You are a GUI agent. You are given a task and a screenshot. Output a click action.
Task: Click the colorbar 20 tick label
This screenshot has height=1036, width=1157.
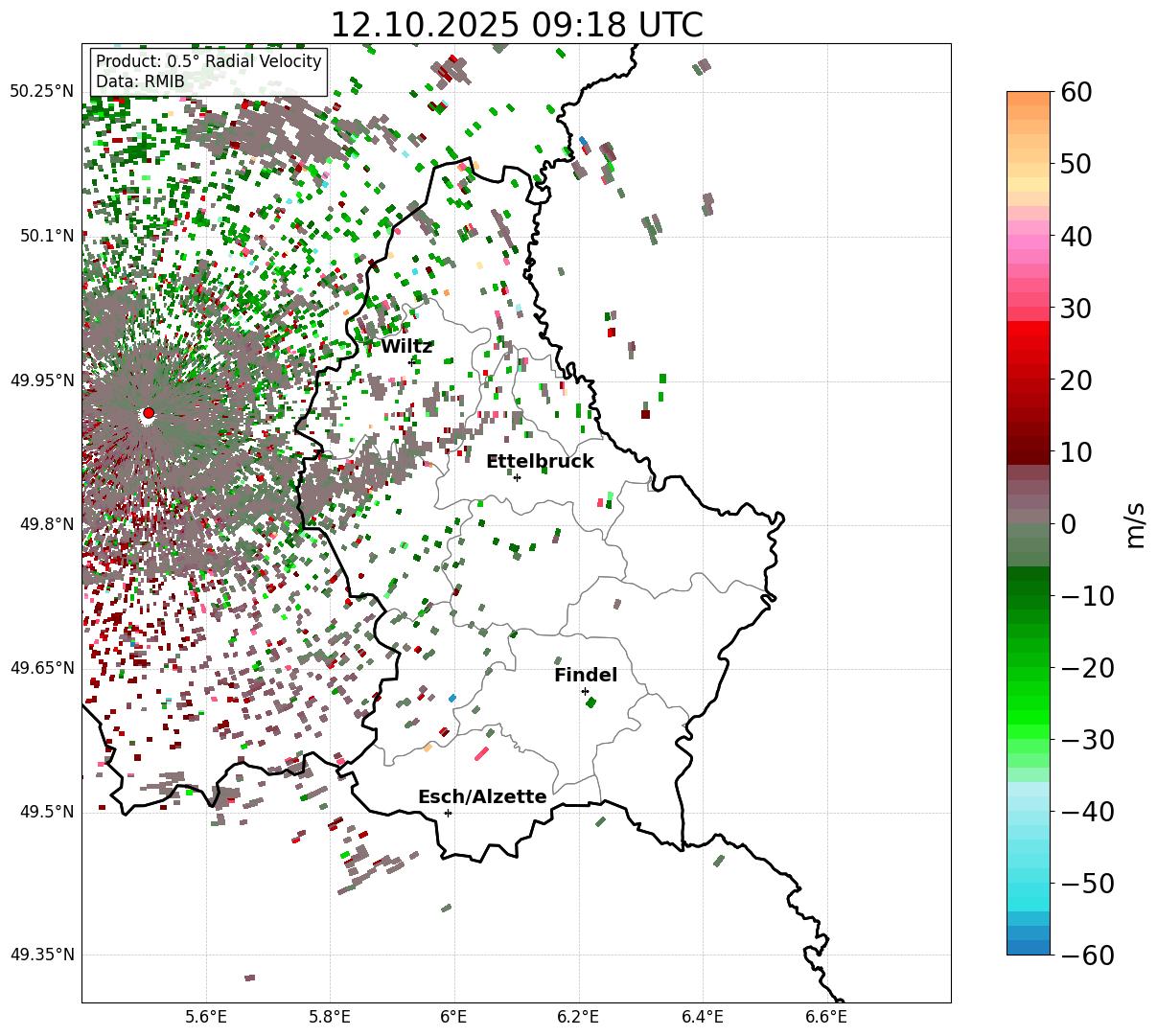point(1076,380)
